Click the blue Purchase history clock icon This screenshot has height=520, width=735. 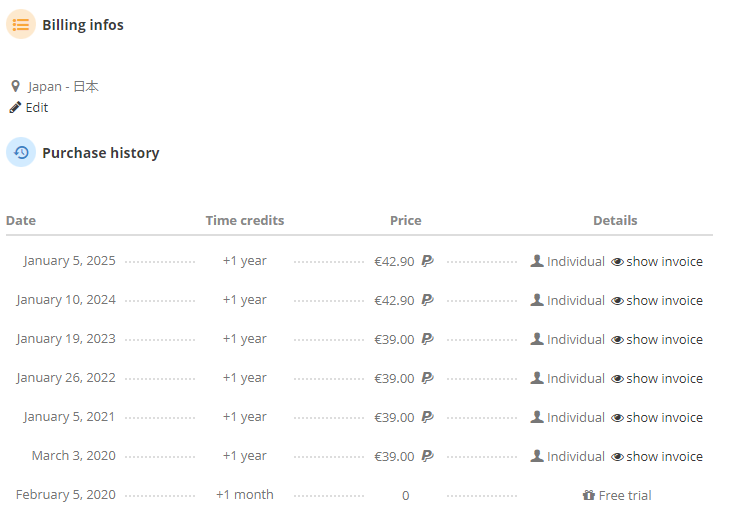click(x=21, y=152)
